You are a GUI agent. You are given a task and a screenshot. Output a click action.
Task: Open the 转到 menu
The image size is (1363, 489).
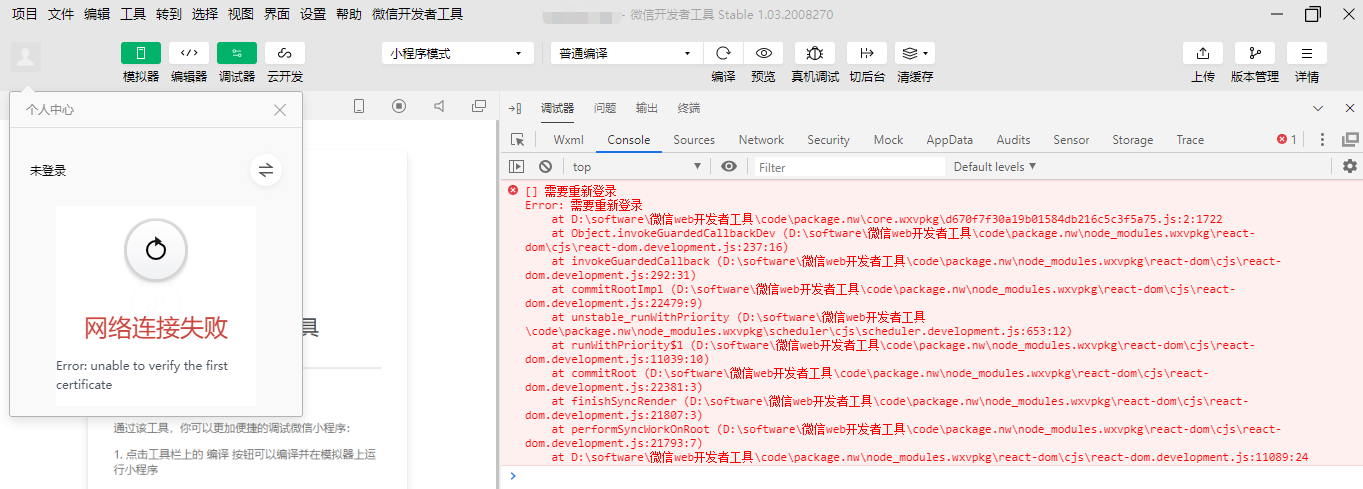[169, 14]
